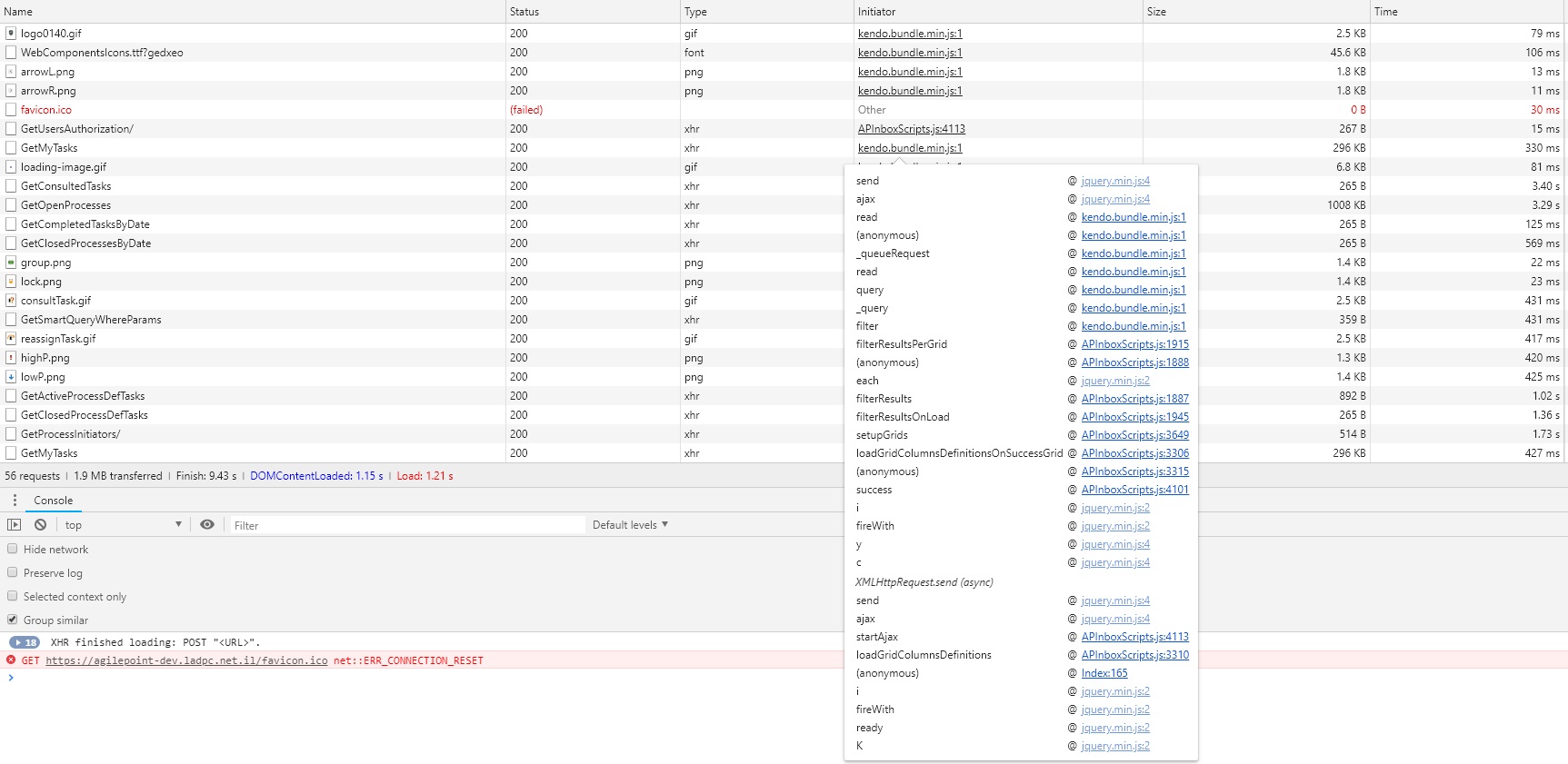Viewport: 1568px width, 764px height.
Task: Open the console drawer three-dot menu
Action: coord(15,501)
